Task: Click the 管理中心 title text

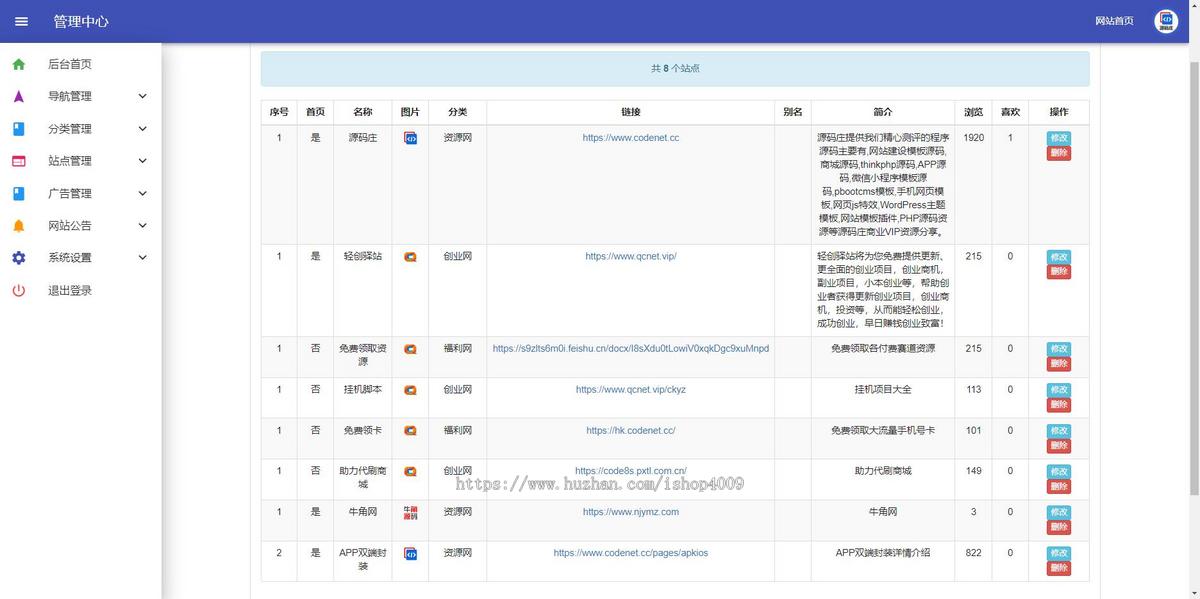Action: coord(81,21)
